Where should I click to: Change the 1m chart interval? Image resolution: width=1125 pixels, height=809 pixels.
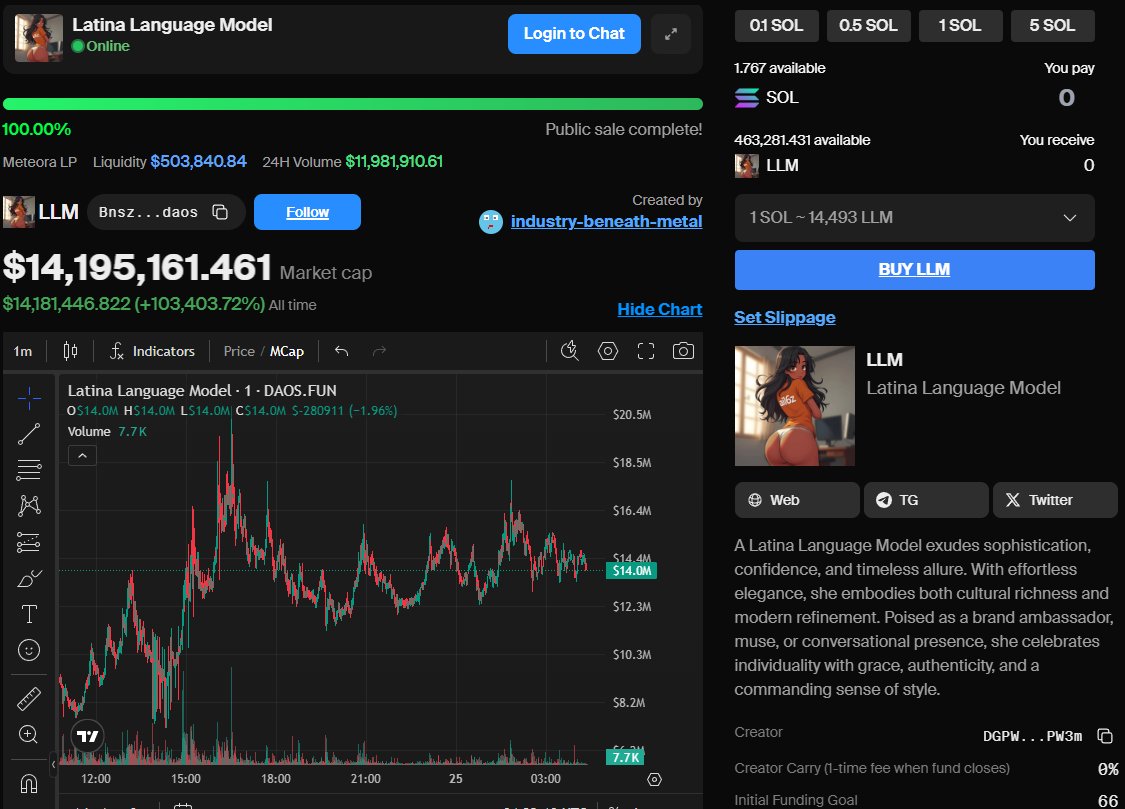(x=23, y=351)
